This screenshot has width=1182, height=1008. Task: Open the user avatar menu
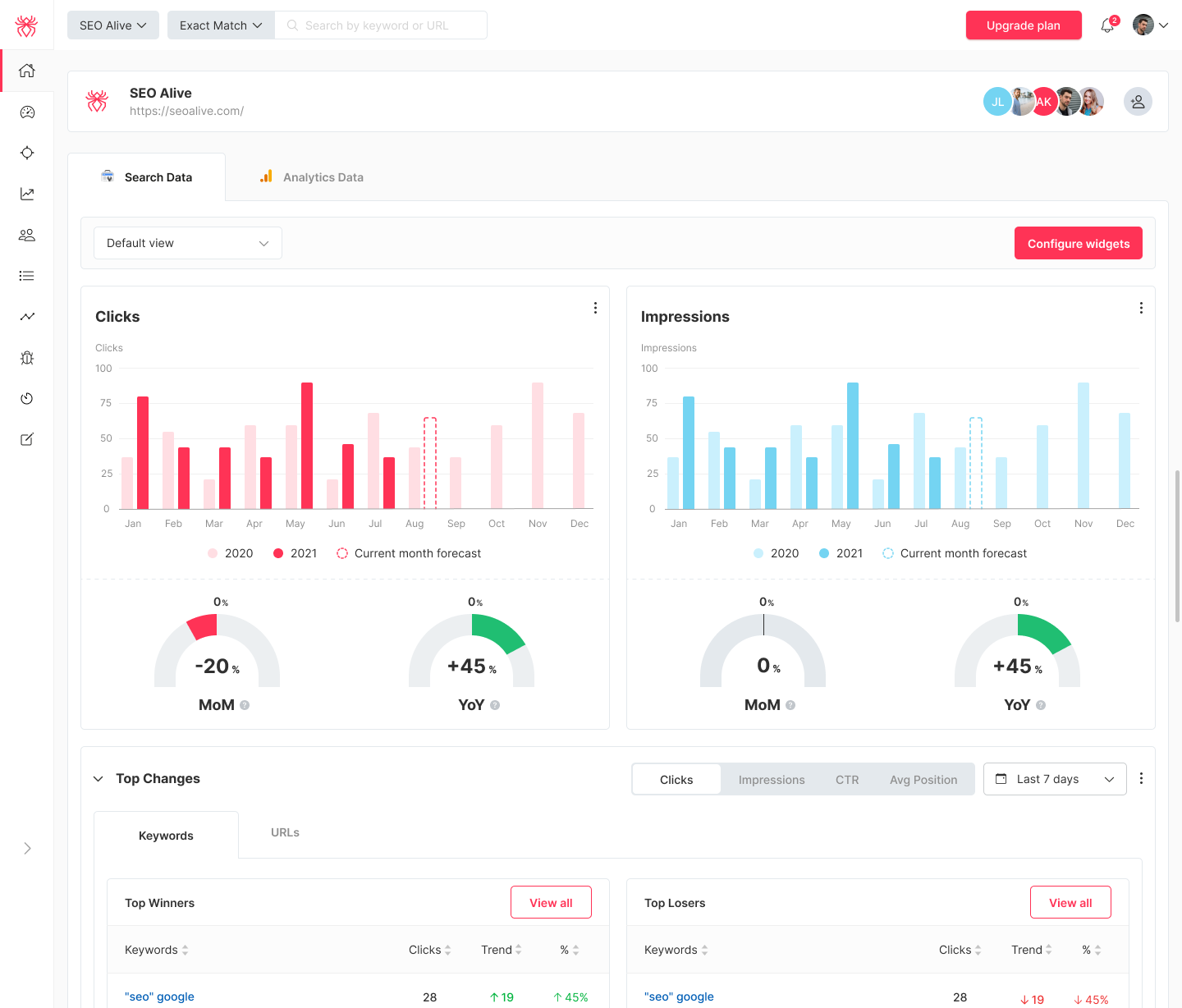click(1150, 25)
